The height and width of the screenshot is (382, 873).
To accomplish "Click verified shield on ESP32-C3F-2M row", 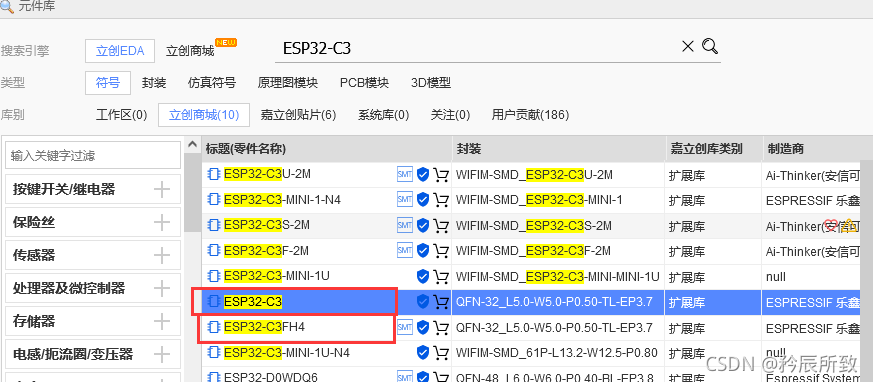I will tap(423, 251).
